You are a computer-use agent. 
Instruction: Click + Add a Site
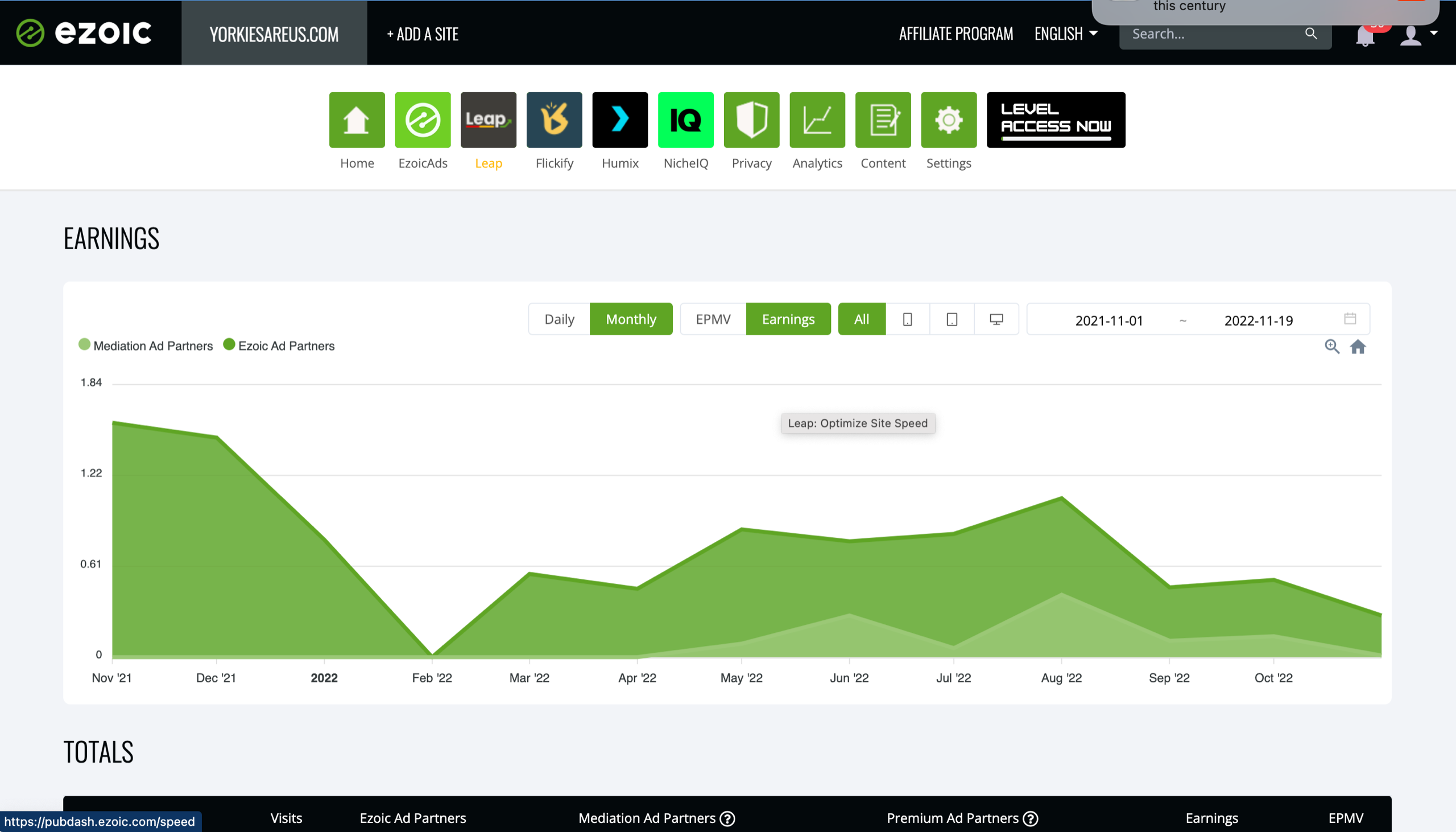pos(423,34)
